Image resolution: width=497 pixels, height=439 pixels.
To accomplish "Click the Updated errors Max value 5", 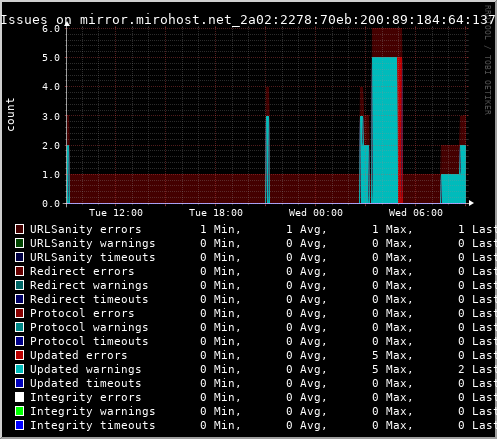I will tap(375, 355).
